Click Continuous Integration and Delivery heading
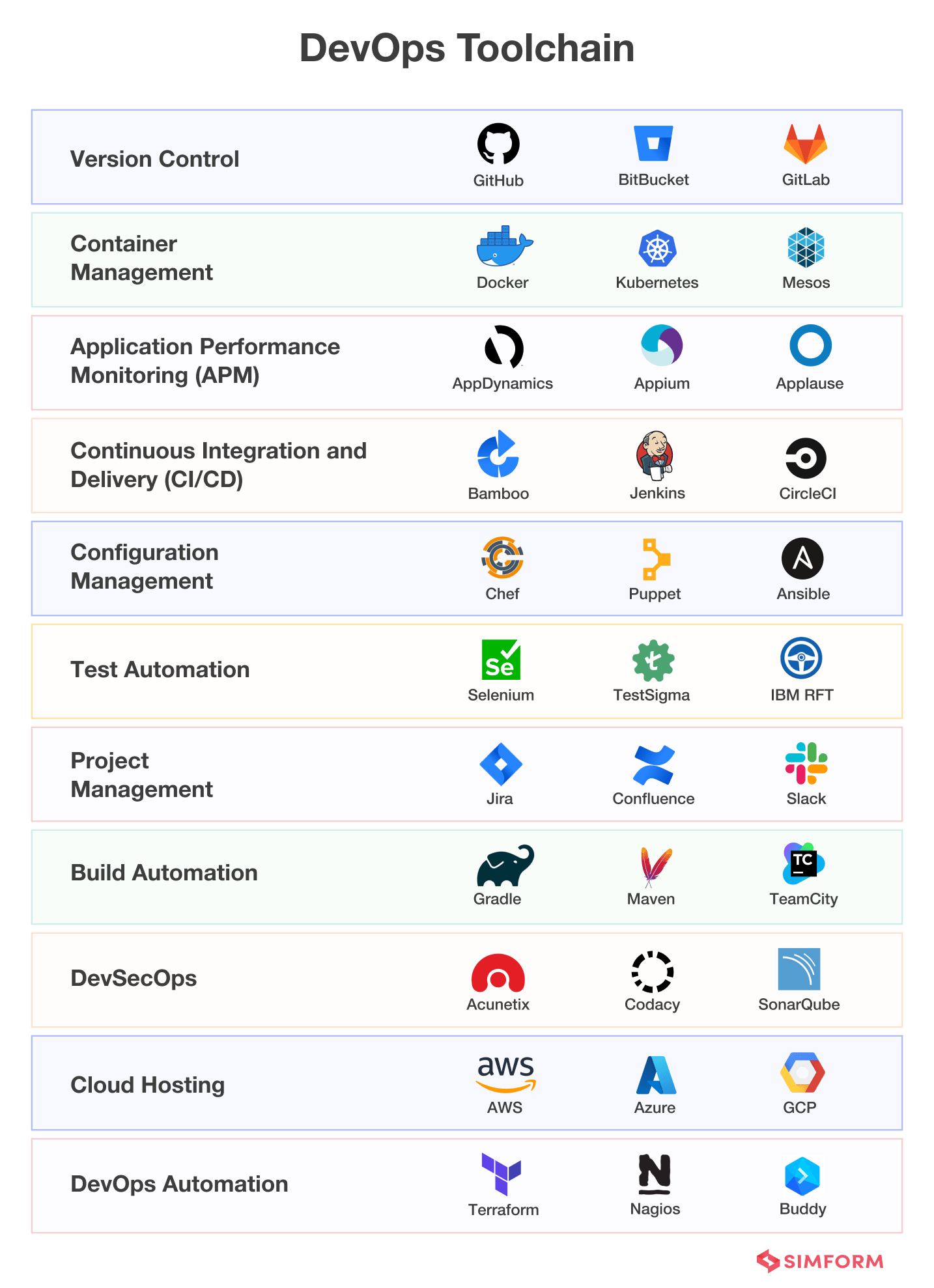Viewport: 934px width, 1288px height. pos(219,465)
